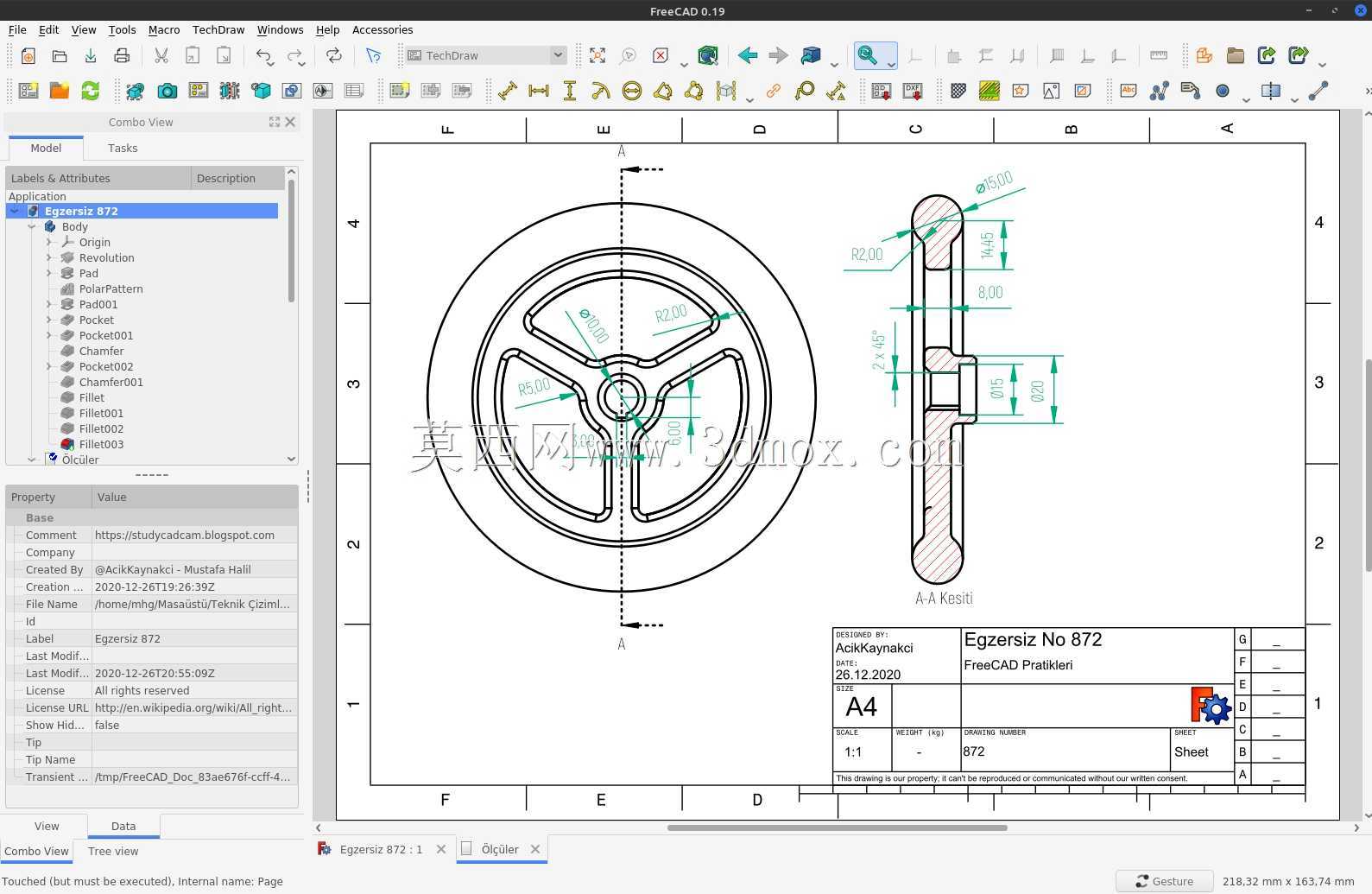The width and height of the screenshot is (1372, 894).
Task: Switch to the Tasks tab
Action: click(x=123, y=149)
